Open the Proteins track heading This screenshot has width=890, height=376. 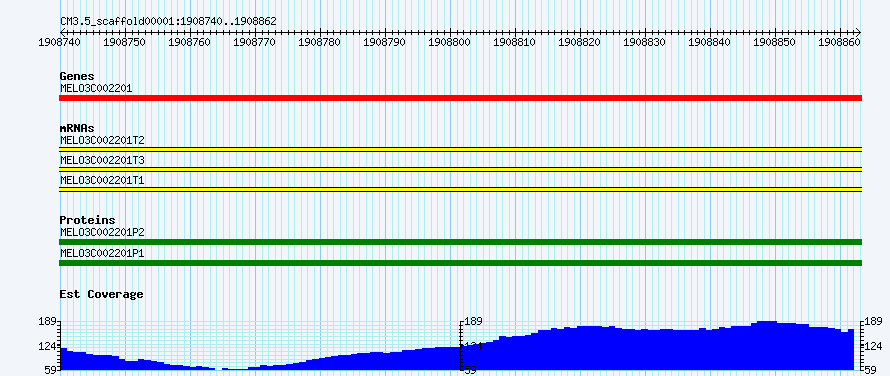click(87, 220)
